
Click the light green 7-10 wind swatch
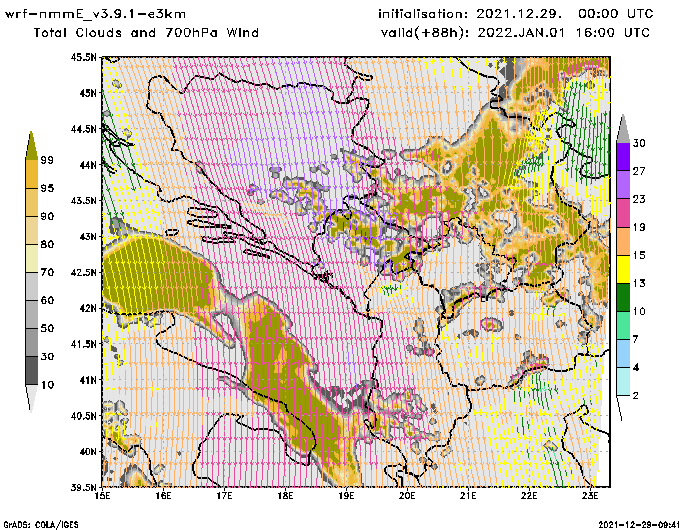[x=623, y=326]
